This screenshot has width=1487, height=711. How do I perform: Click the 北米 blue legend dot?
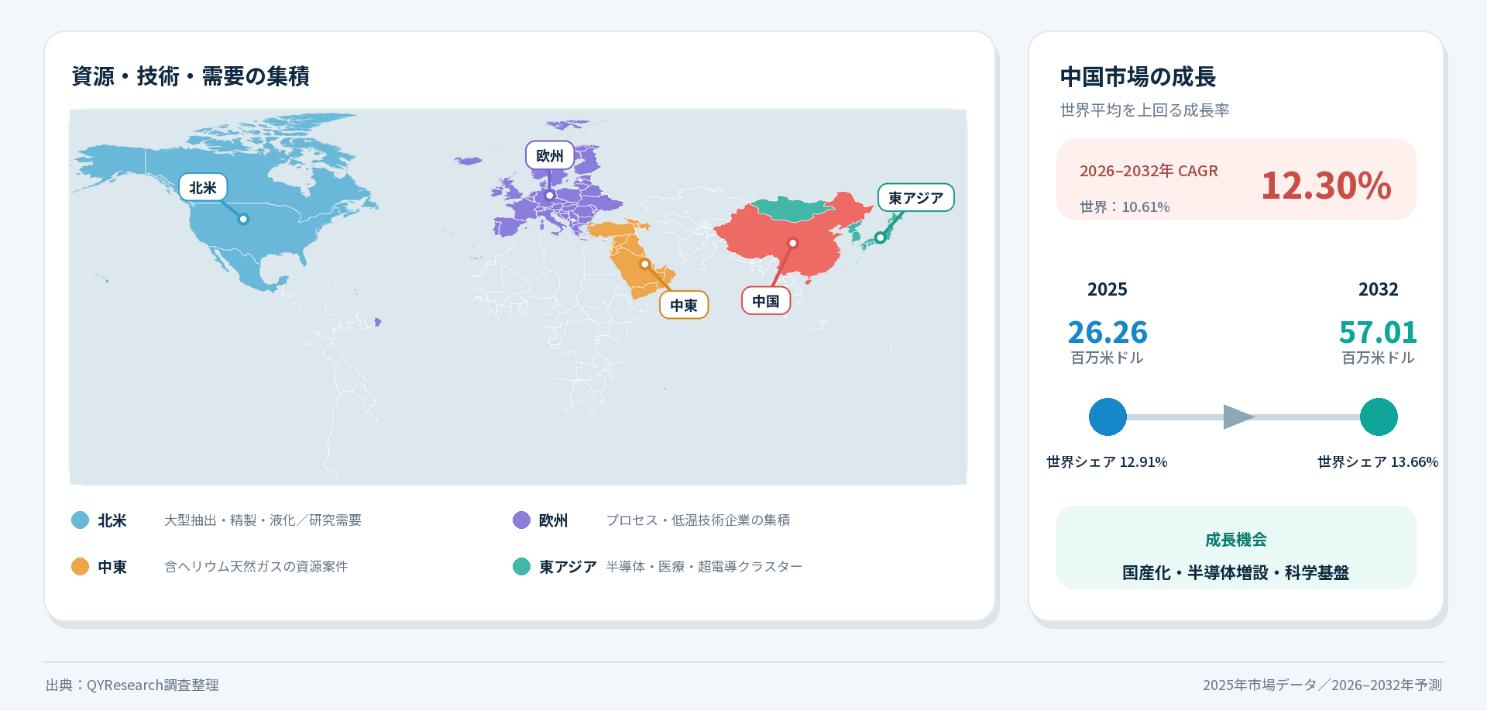point(81,520)
